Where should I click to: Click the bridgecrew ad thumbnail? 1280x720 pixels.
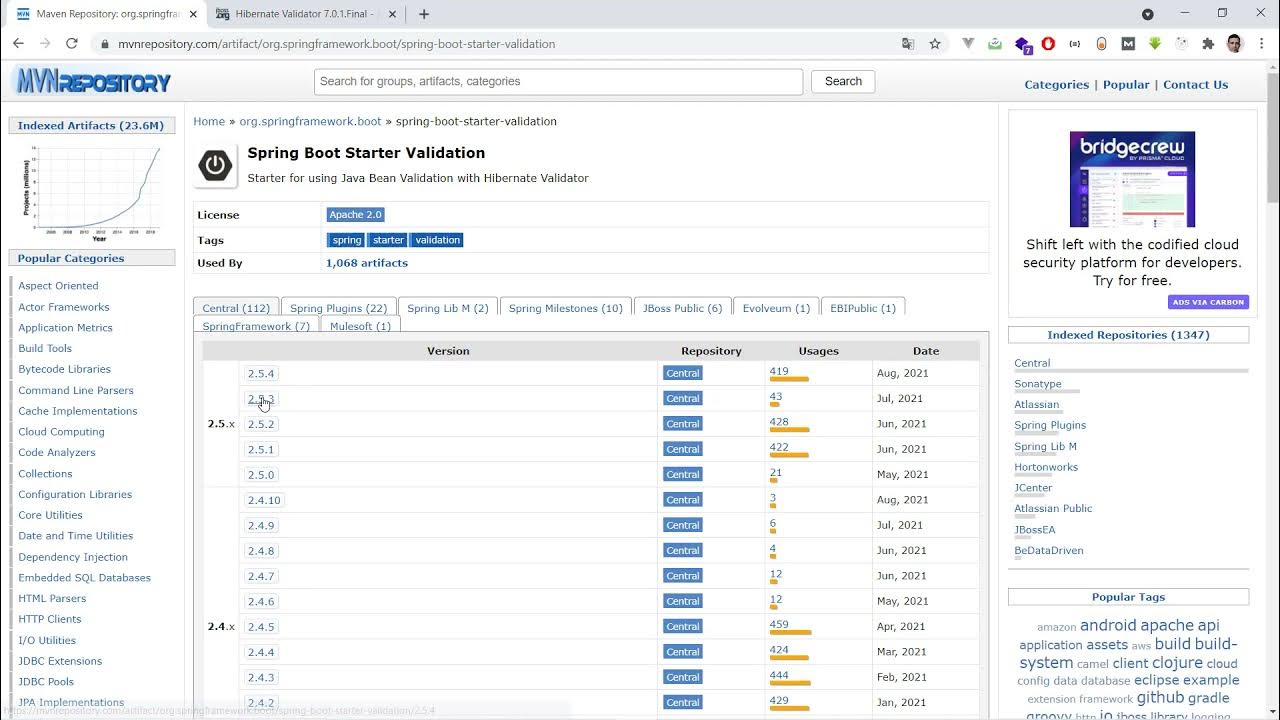tap(1132, 179)
